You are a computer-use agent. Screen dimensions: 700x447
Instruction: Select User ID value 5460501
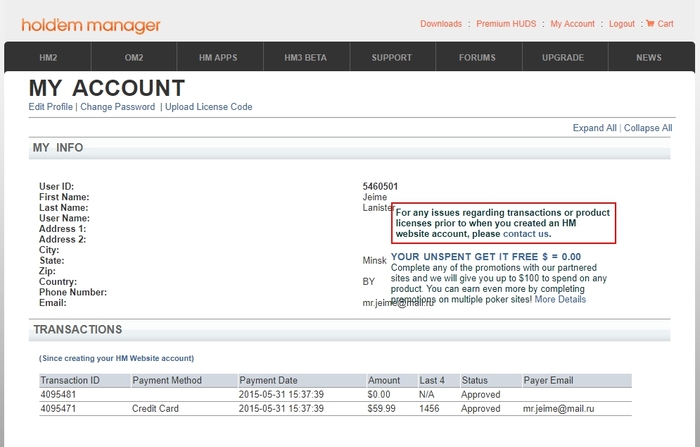(x=380, y=186)
